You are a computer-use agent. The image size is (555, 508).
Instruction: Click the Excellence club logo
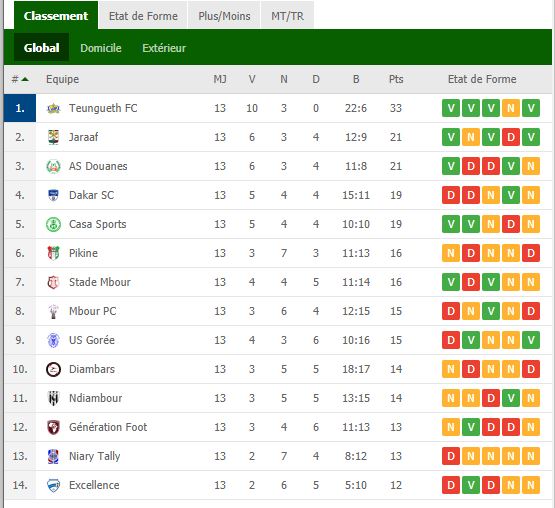53,485
